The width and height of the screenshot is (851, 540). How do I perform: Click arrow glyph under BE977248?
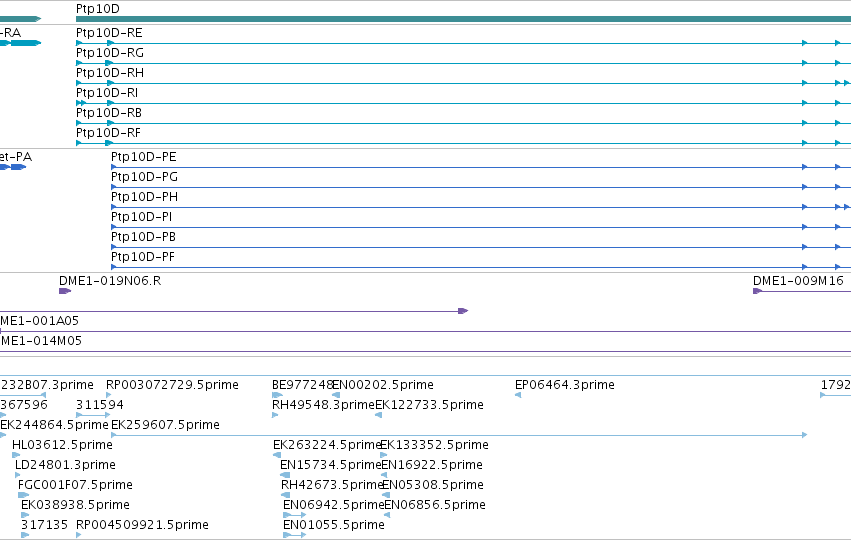click(x=277, y=395)
